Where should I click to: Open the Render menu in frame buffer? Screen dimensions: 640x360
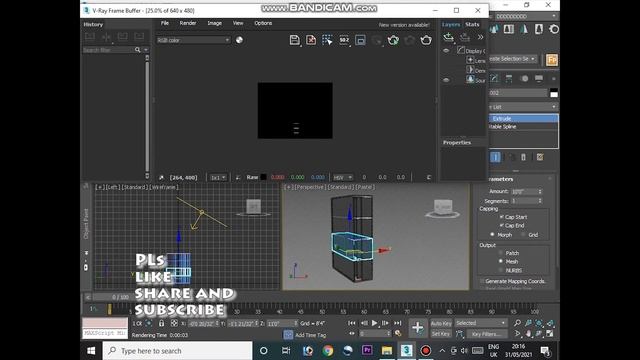188,23
